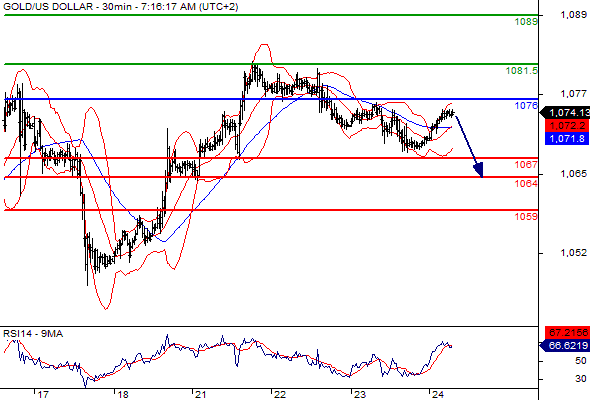The height and width of the screenshot is (400, 590).
Task: Click the green 1081.5 resistance label
Action: pos(522,70)
